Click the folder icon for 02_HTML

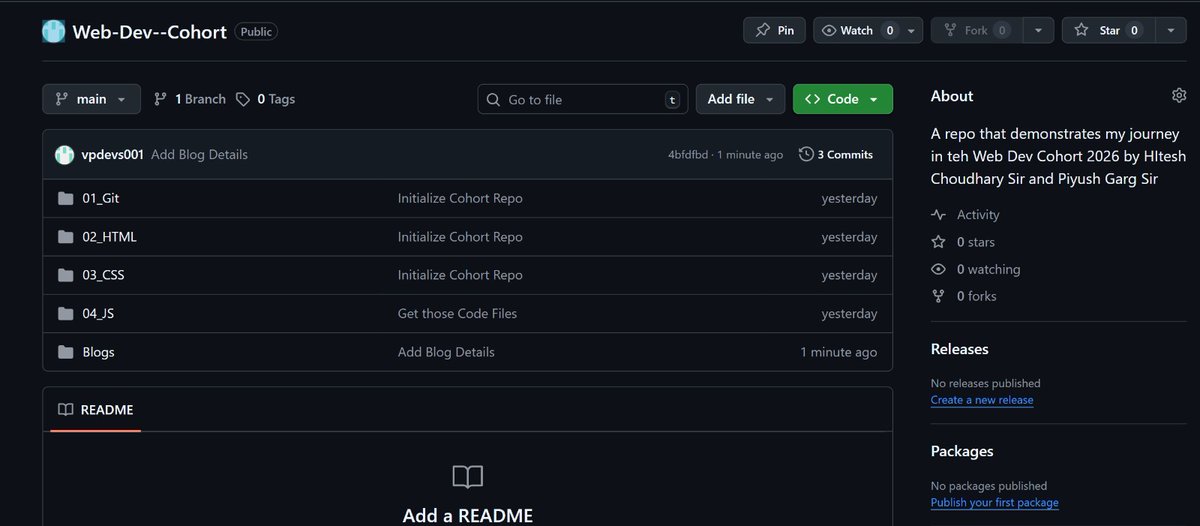(x=66, y=237)
